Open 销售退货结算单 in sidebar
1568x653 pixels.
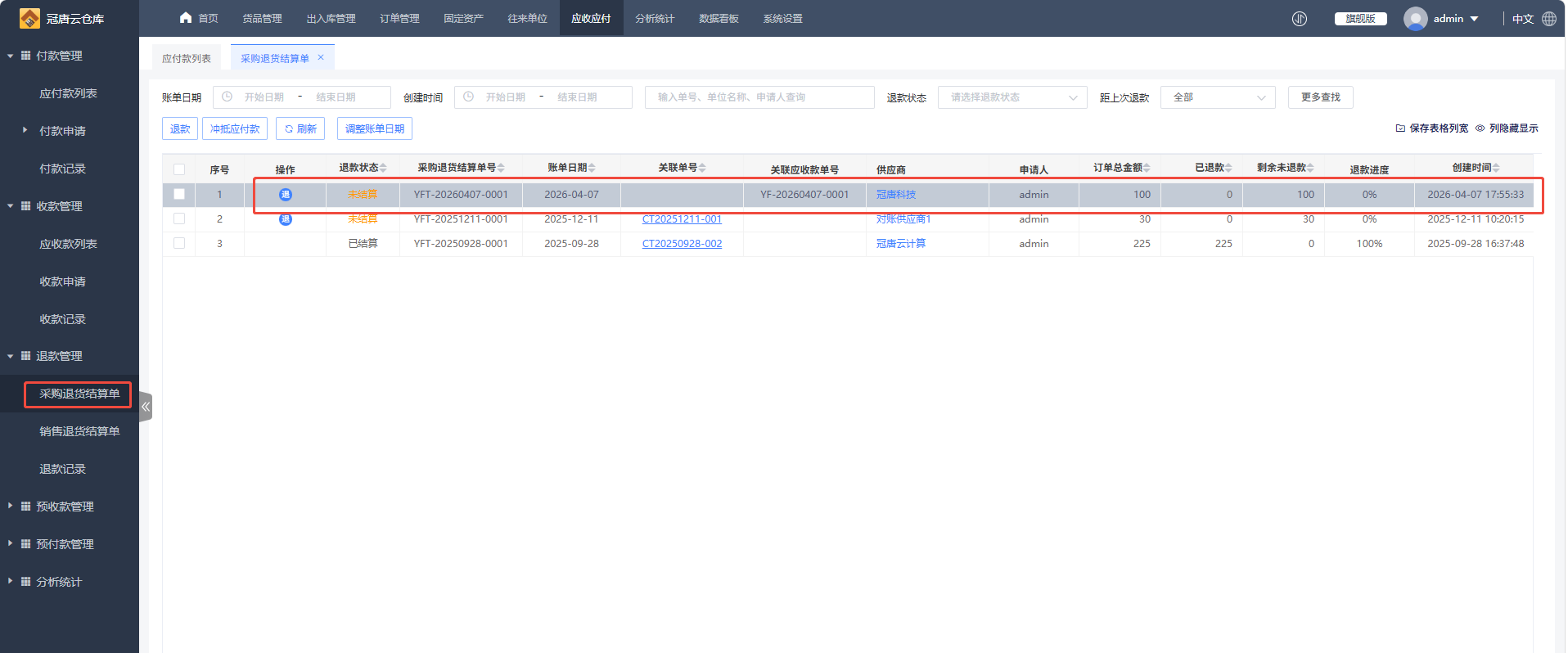79,431
